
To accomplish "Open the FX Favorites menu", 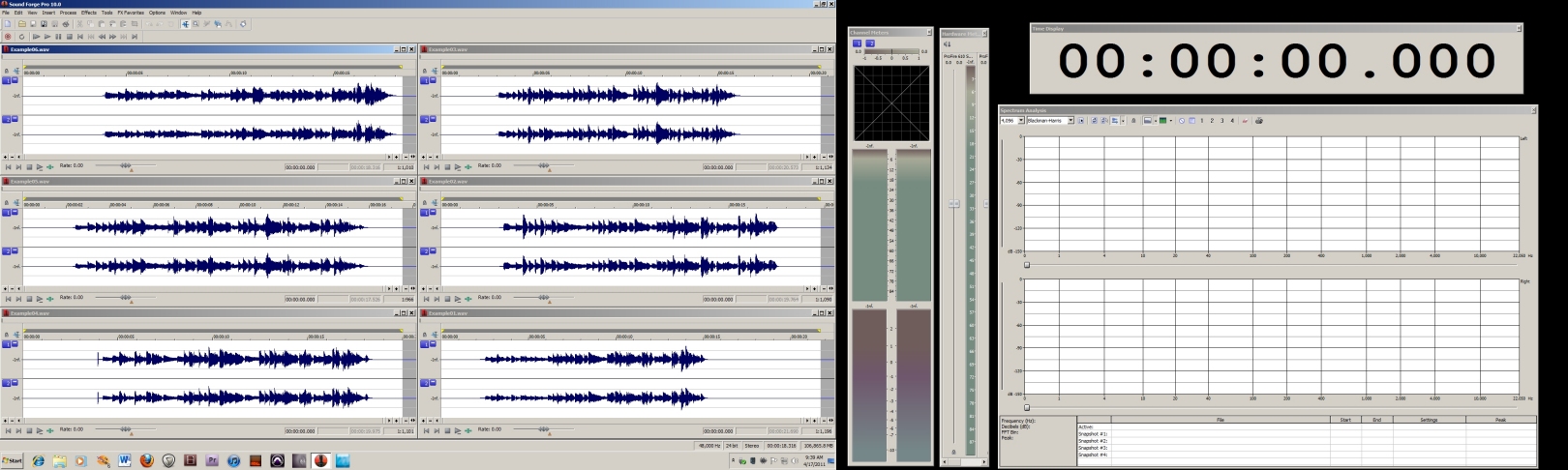I will [131, 13].
